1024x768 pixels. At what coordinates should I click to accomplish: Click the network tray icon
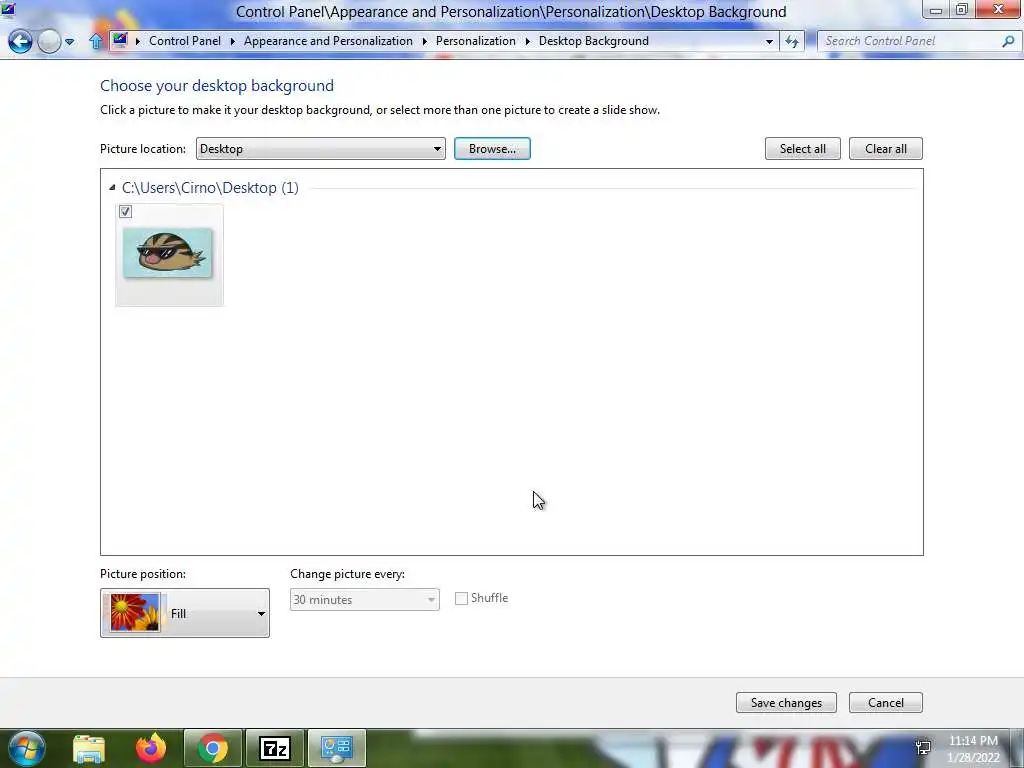[923, 748]
